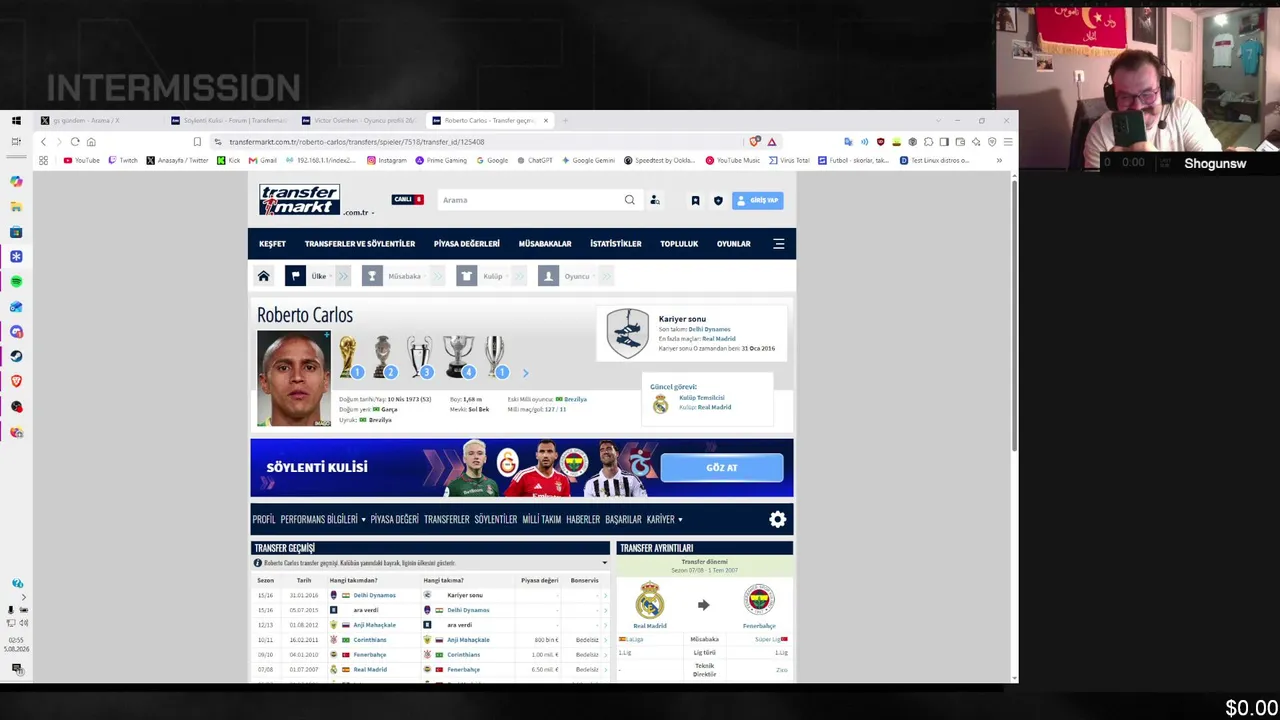Screen dimensions: 1280x720
Task: Open Anji Mahaçkale link in 01.08.2012 row
Action: click(x=374, y=625)
